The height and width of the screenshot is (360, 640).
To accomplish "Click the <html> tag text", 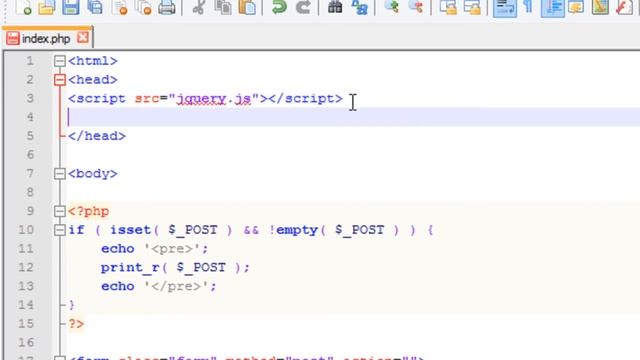I will [x=93, y=61].
